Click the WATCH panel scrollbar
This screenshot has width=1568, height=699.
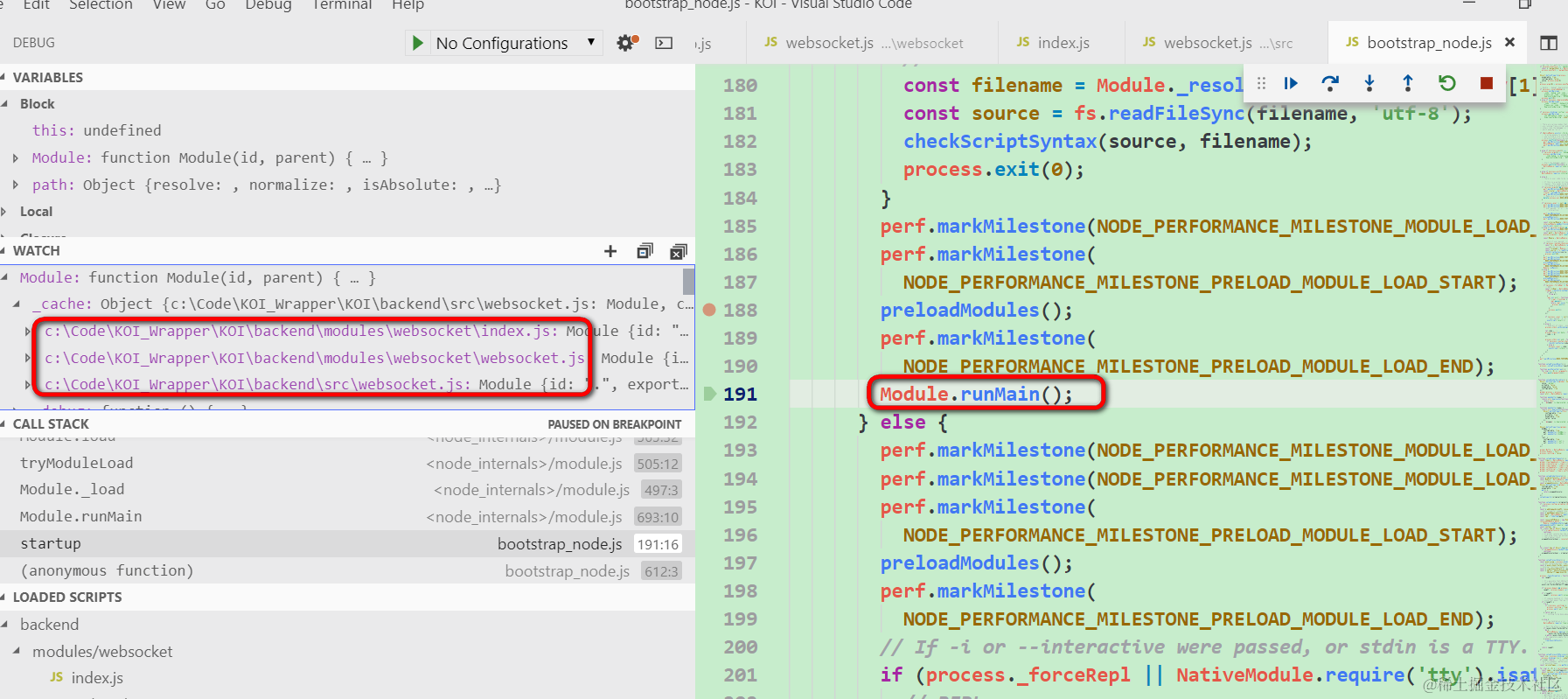[x=688, y=282]
